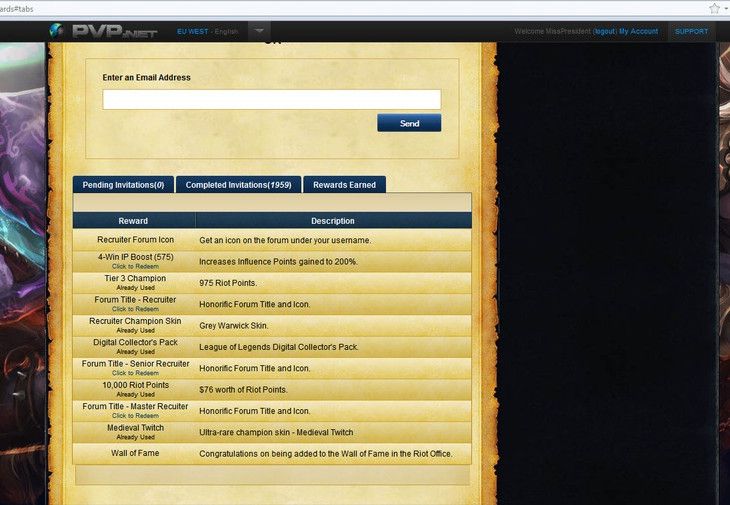Viewport: 730px width, 505px height.
Task: Select Digital Collector's Pack reward cell
Action: tap(135, 347)
